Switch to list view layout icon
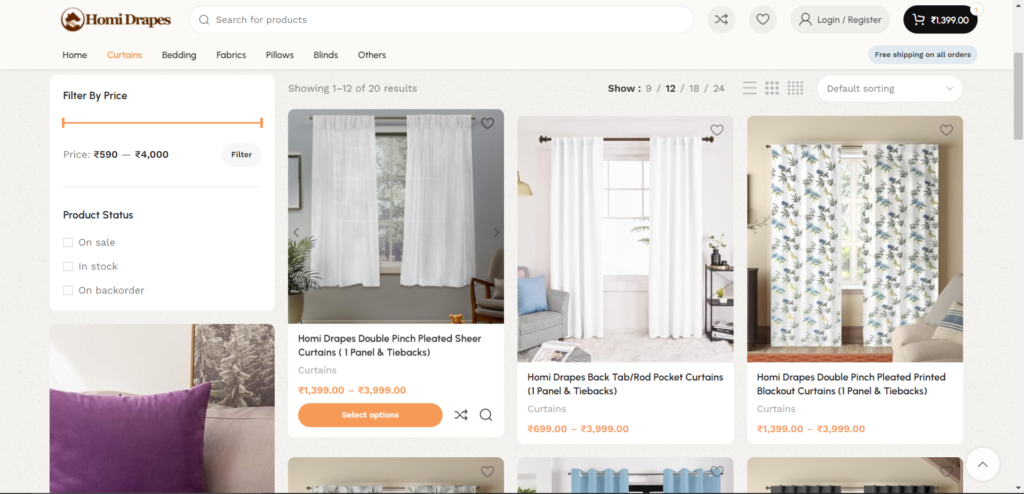Image resolution: width=1024 pixels, height=494 pixels. click(750, 88)
